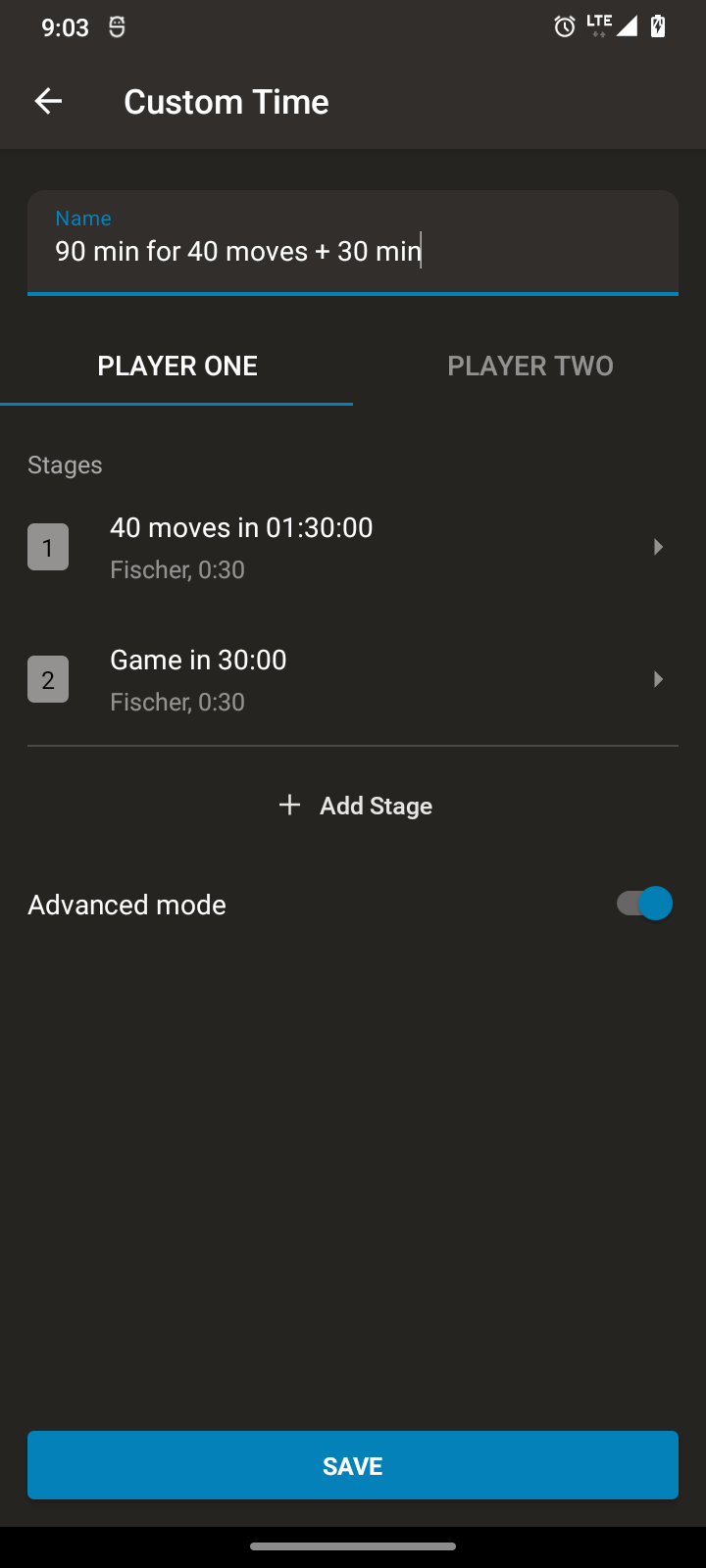The width and height of the screenshot is (706, 1568).
Task: Tap the back arrow icon
Action: tap(48, 101)
